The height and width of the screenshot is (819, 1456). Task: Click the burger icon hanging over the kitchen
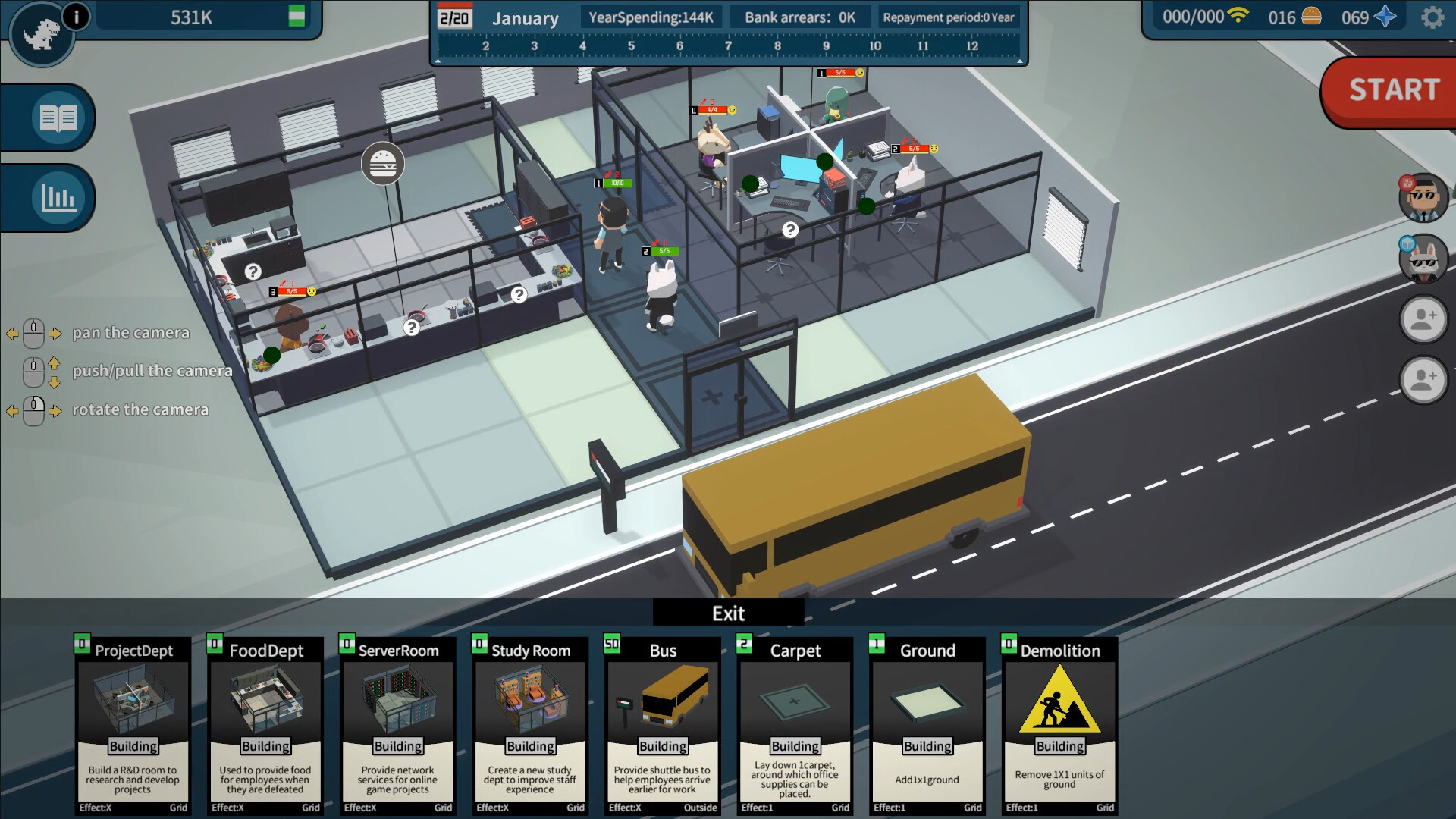384,164
